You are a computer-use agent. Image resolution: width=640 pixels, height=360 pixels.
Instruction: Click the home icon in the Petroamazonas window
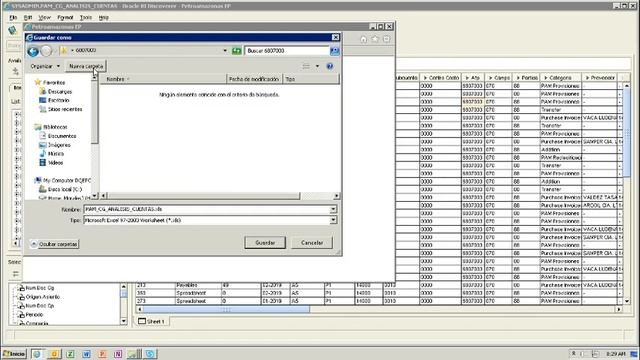363,39
